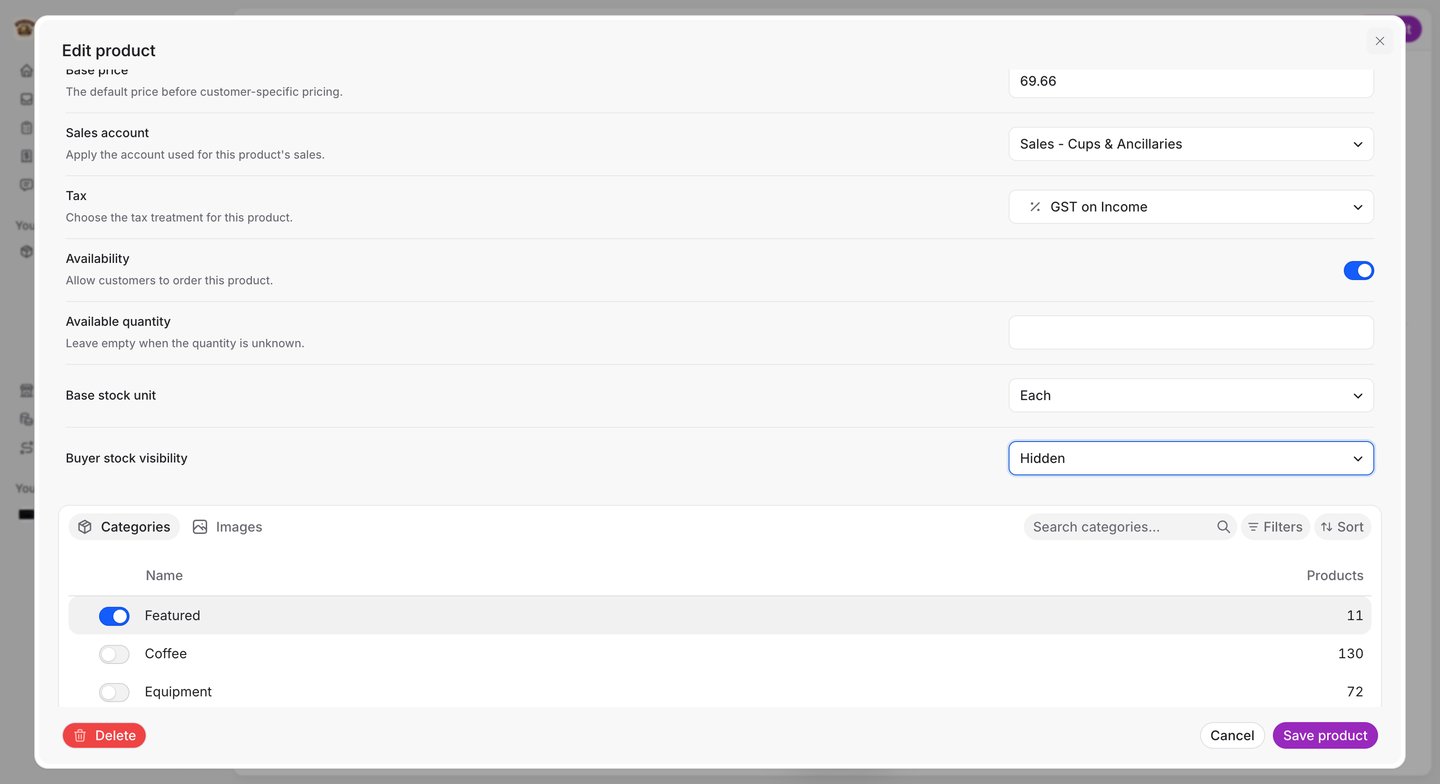Disable the Featured category toggle
The height and width of the screenshot is (784, 1440).
pos(114,616)
